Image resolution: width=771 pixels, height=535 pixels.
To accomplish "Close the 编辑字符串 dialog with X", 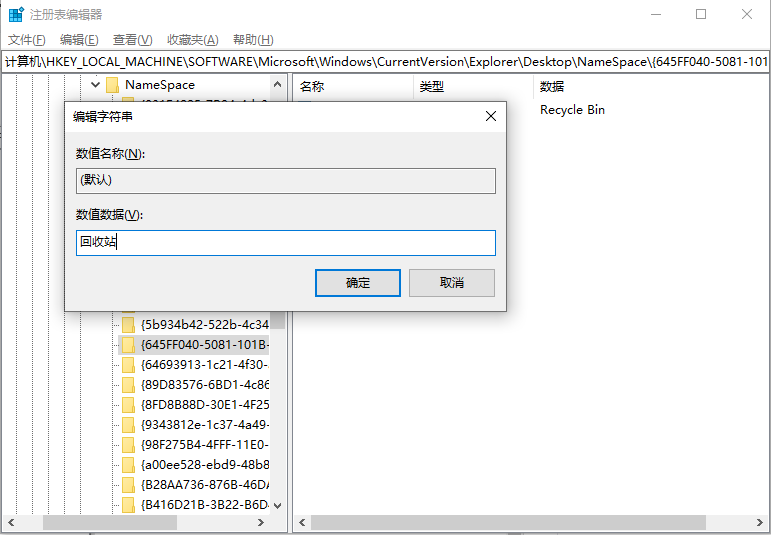I will click(490, 116).
